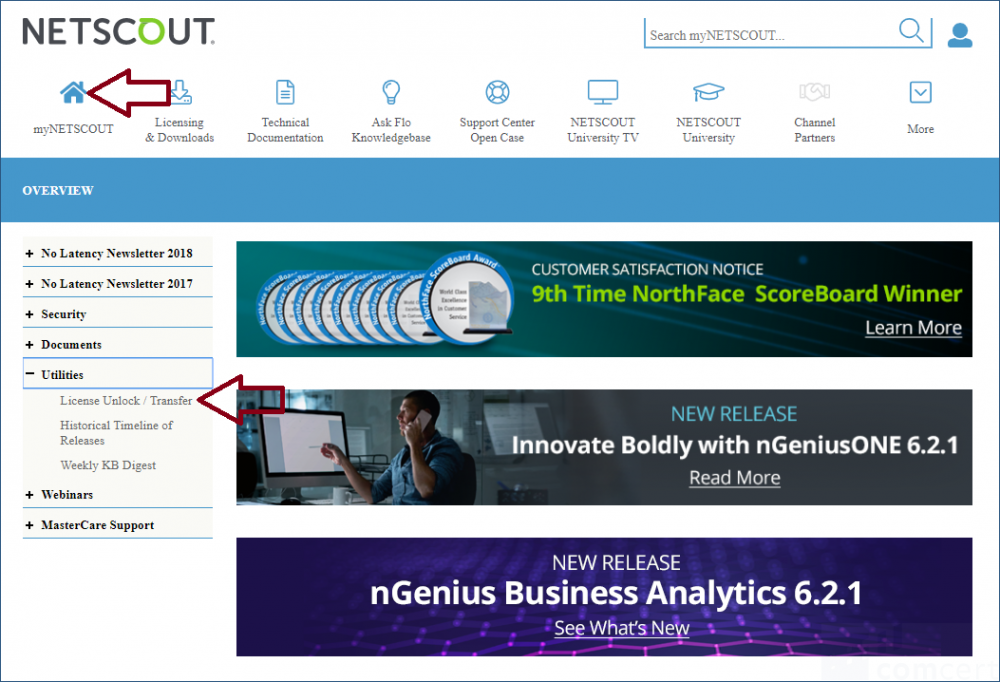Click the Search myNETSCOUT input field
1000x682 pixels.
coord(770,35)
